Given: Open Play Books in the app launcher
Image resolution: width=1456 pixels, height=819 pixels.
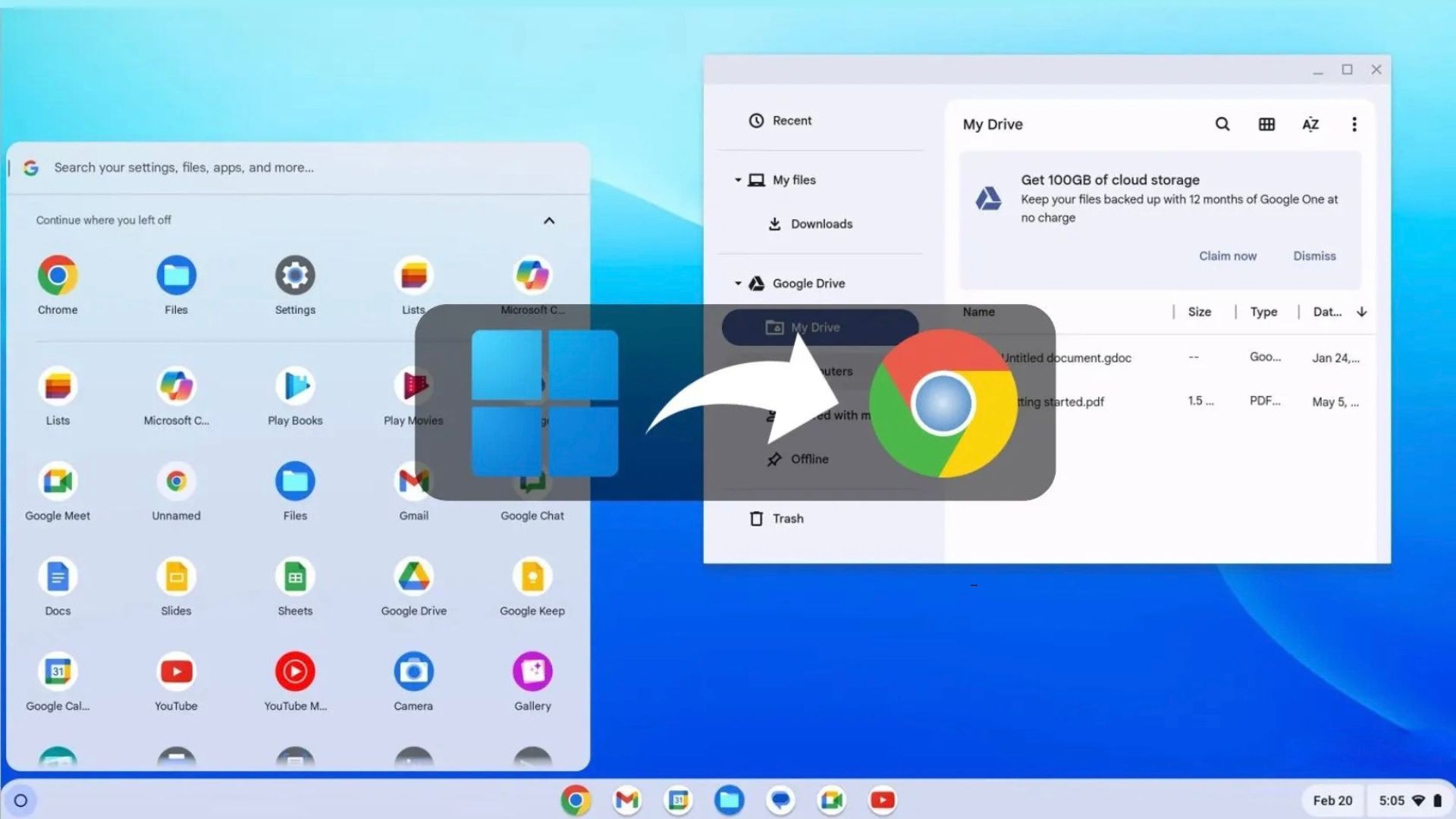Looking at the screenshot, I should tap(294, 388).
